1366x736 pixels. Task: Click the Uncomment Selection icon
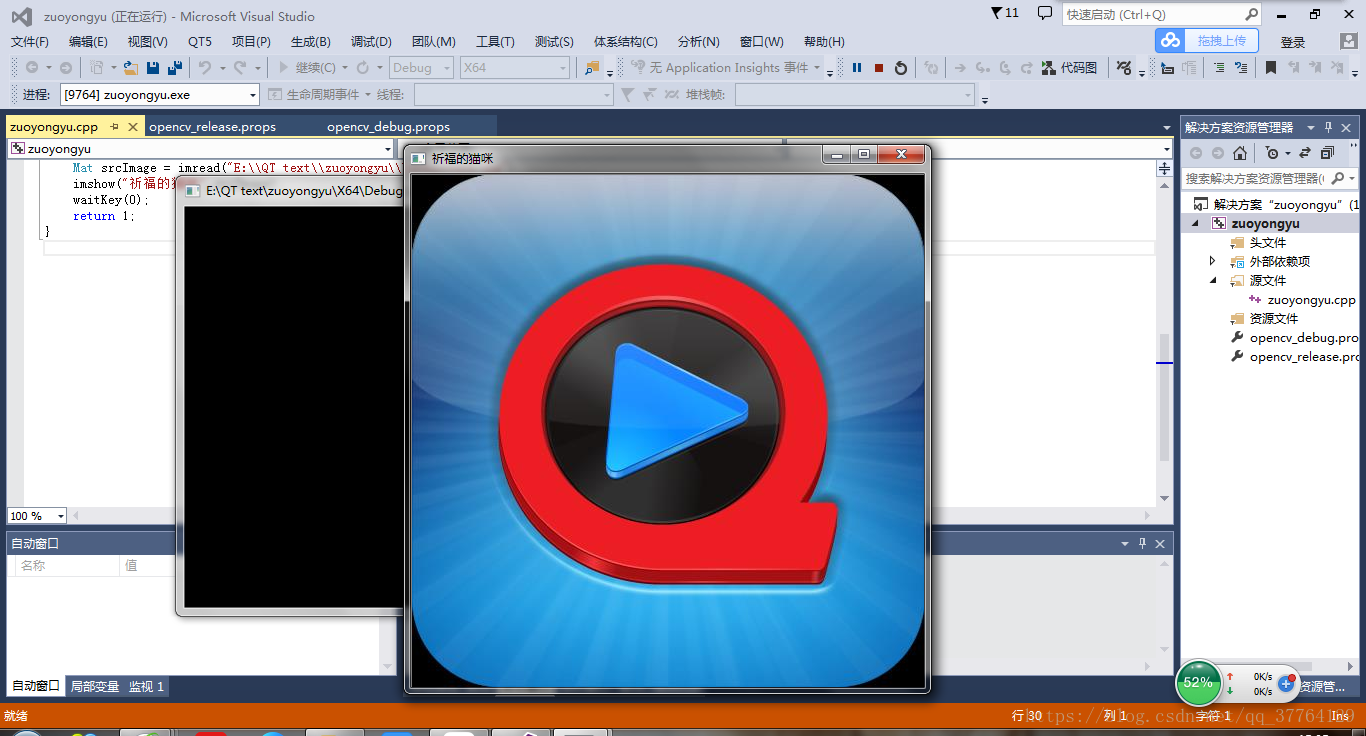tap(1241, 68)
